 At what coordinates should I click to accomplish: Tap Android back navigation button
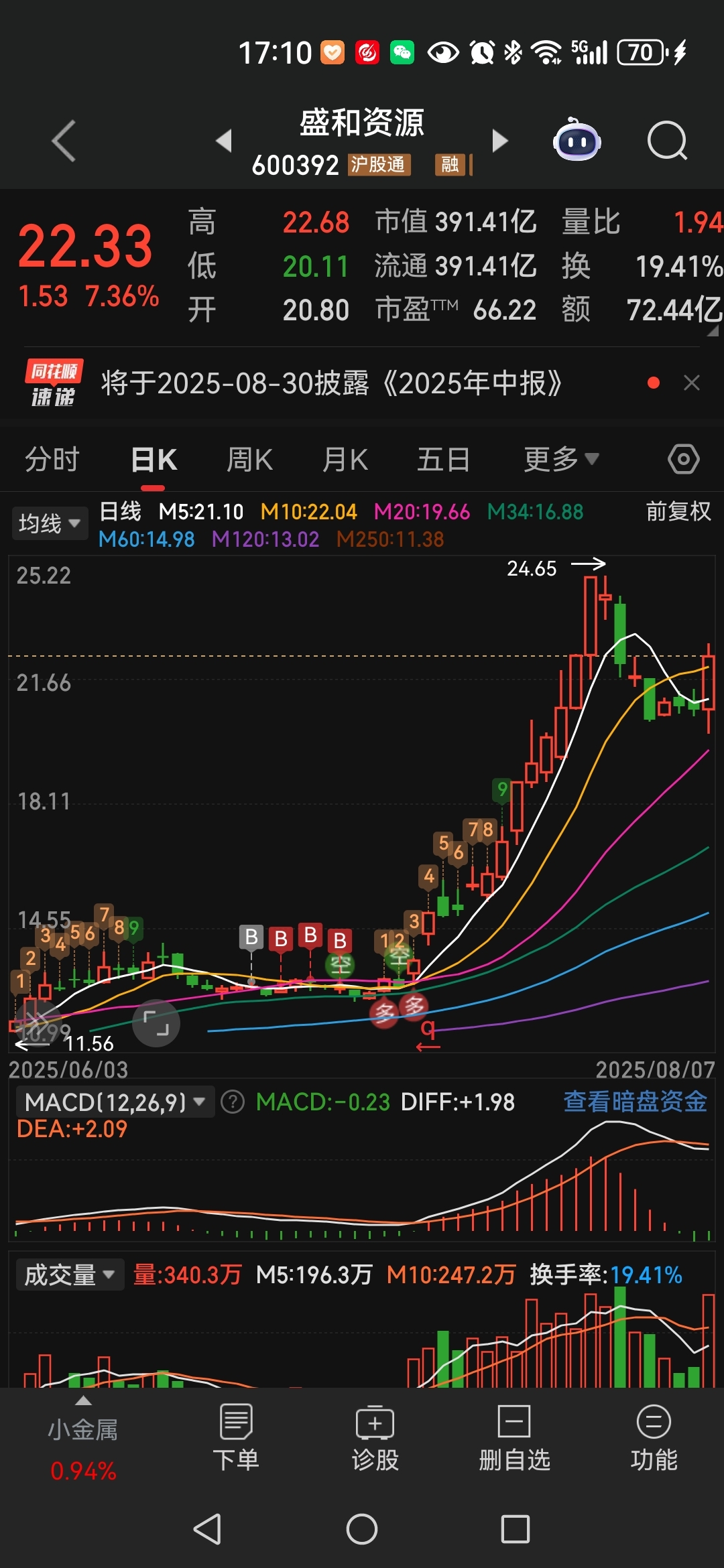coord(207,1529)
